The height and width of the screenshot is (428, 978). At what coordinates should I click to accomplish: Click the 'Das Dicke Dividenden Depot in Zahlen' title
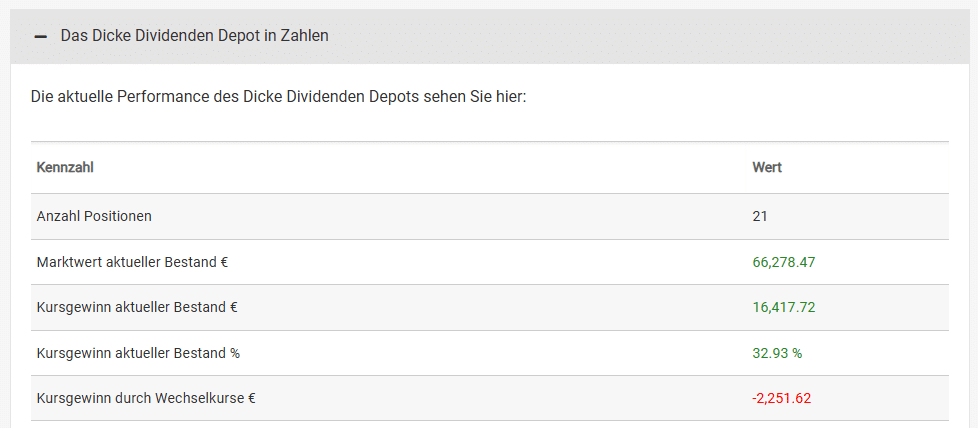(x=195, y=36)
